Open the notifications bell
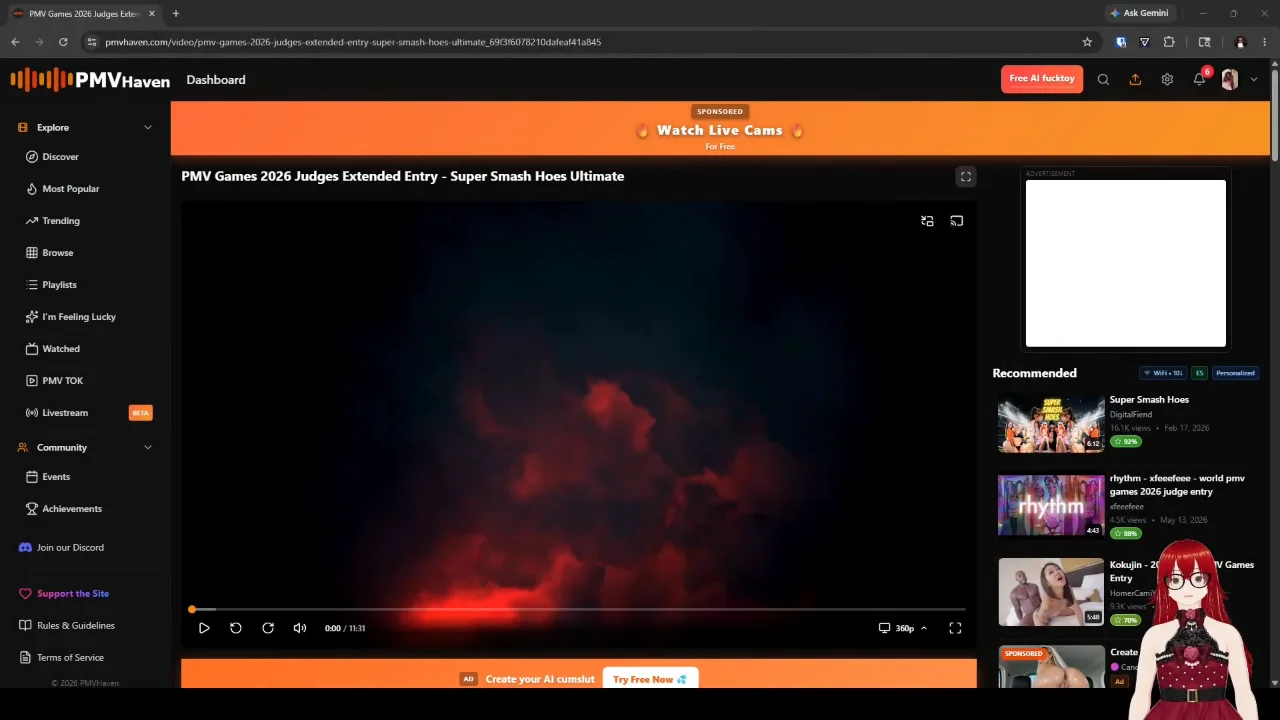1280x720 pixels. click(x=1199, y=80)
